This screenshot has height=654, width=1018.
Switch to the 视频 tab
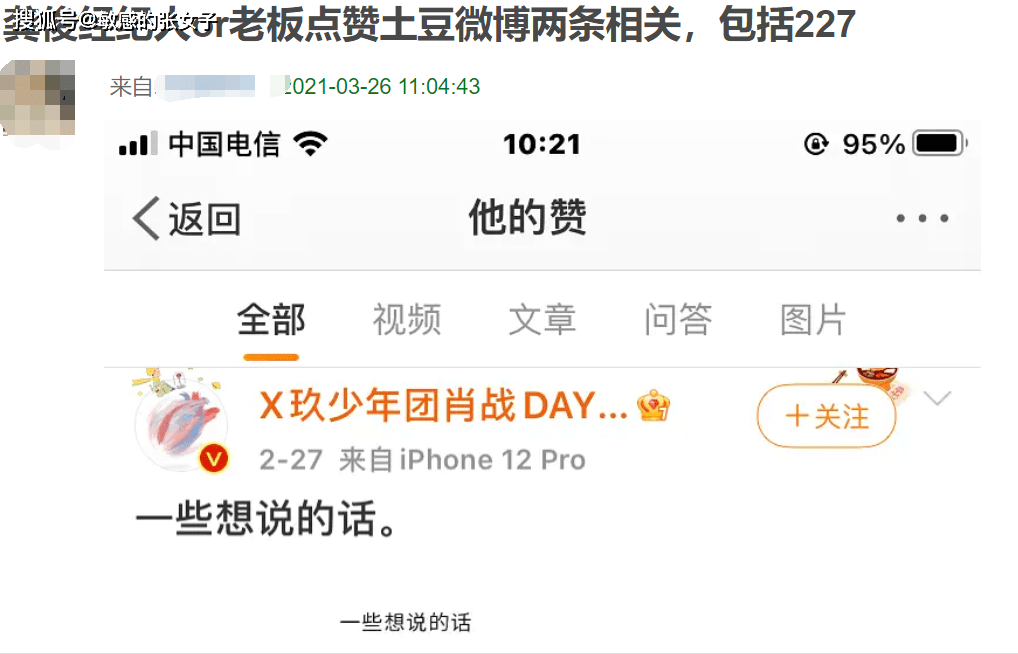(x=406, y=320)
